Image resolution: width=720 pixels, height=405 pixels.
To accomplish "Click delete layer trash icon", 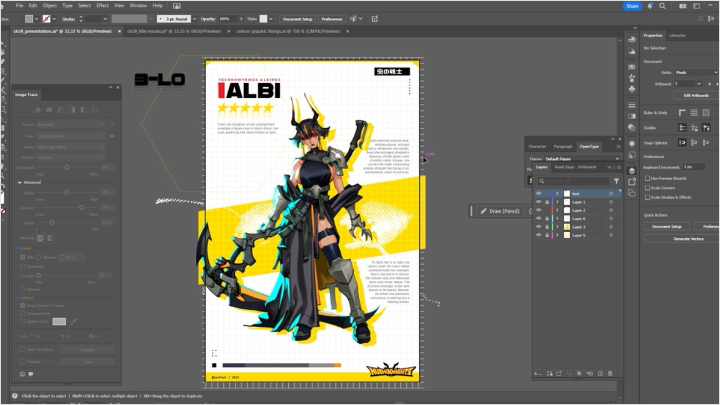I will pyautogui.click(x=610, y=373).
